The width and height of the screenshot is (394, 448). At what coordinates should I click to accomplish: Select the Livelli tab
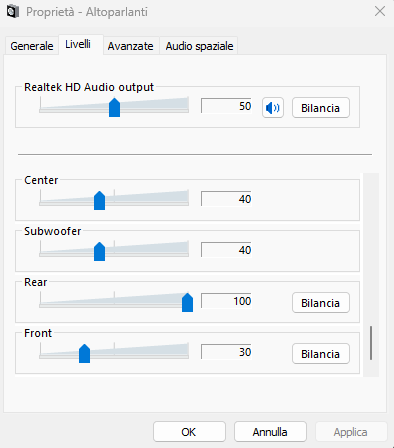78,44
